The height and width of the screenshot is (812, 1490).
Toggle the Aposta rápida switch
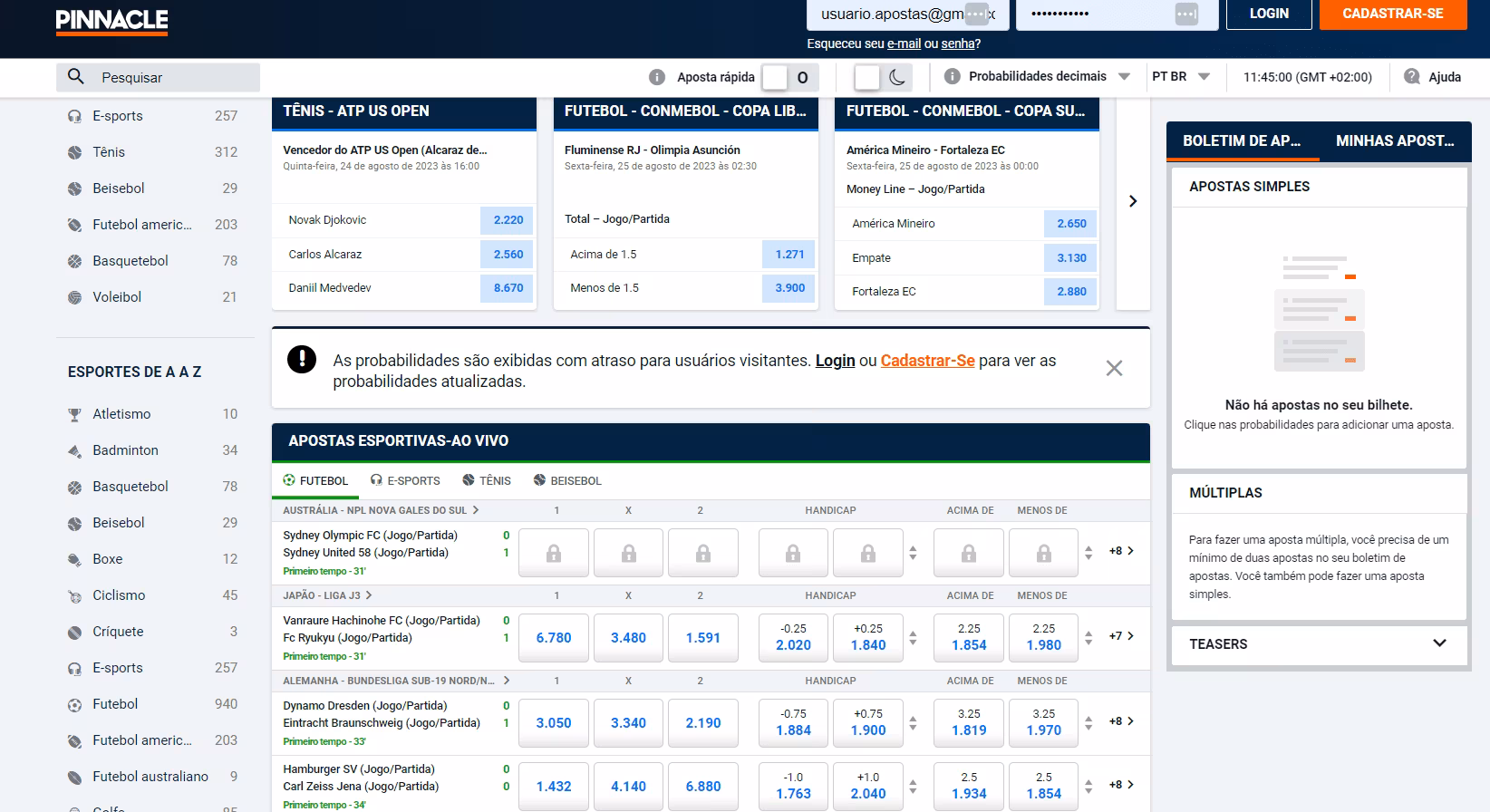(x=789, y=77)
